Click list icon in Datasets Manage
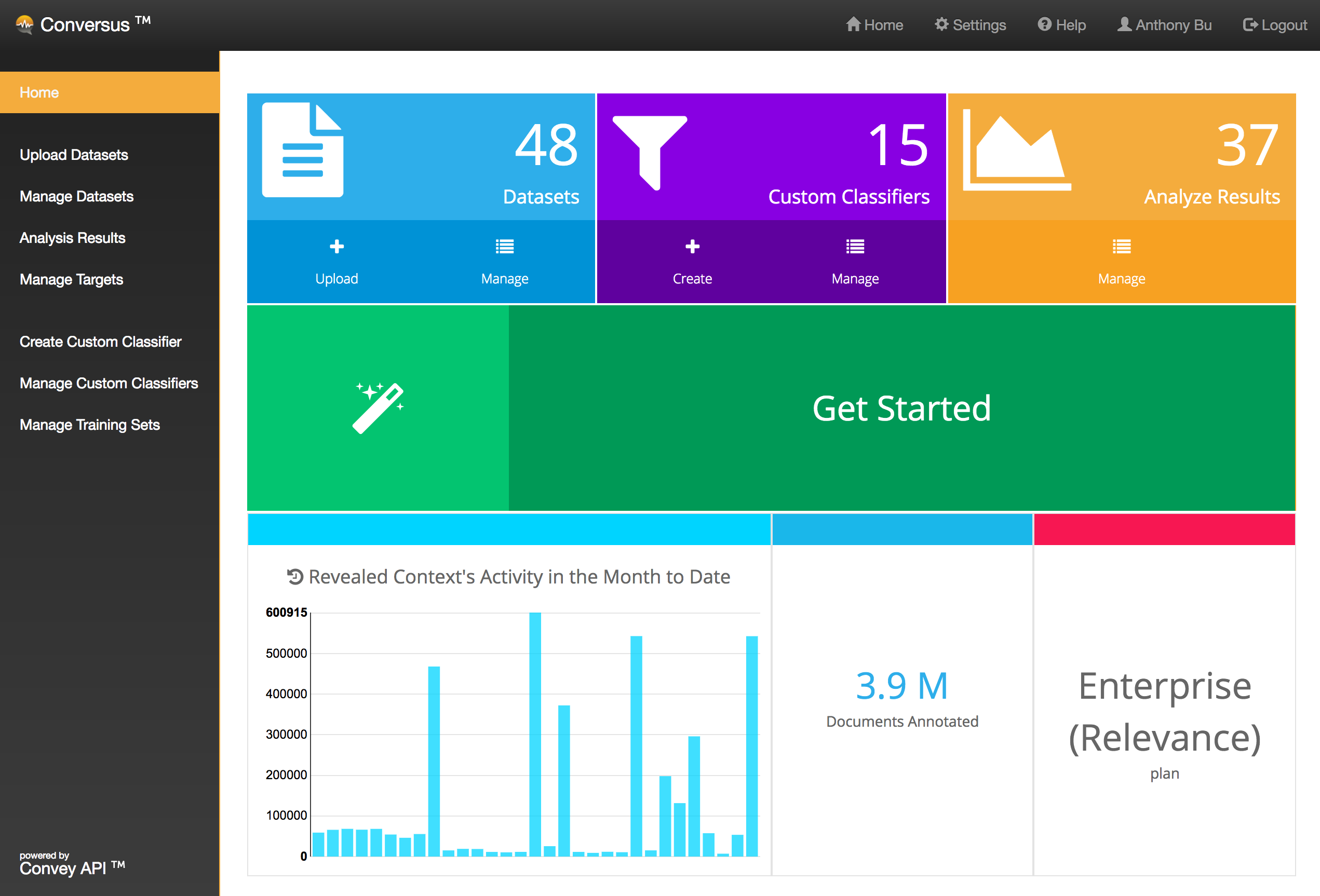 pos(504,247)
